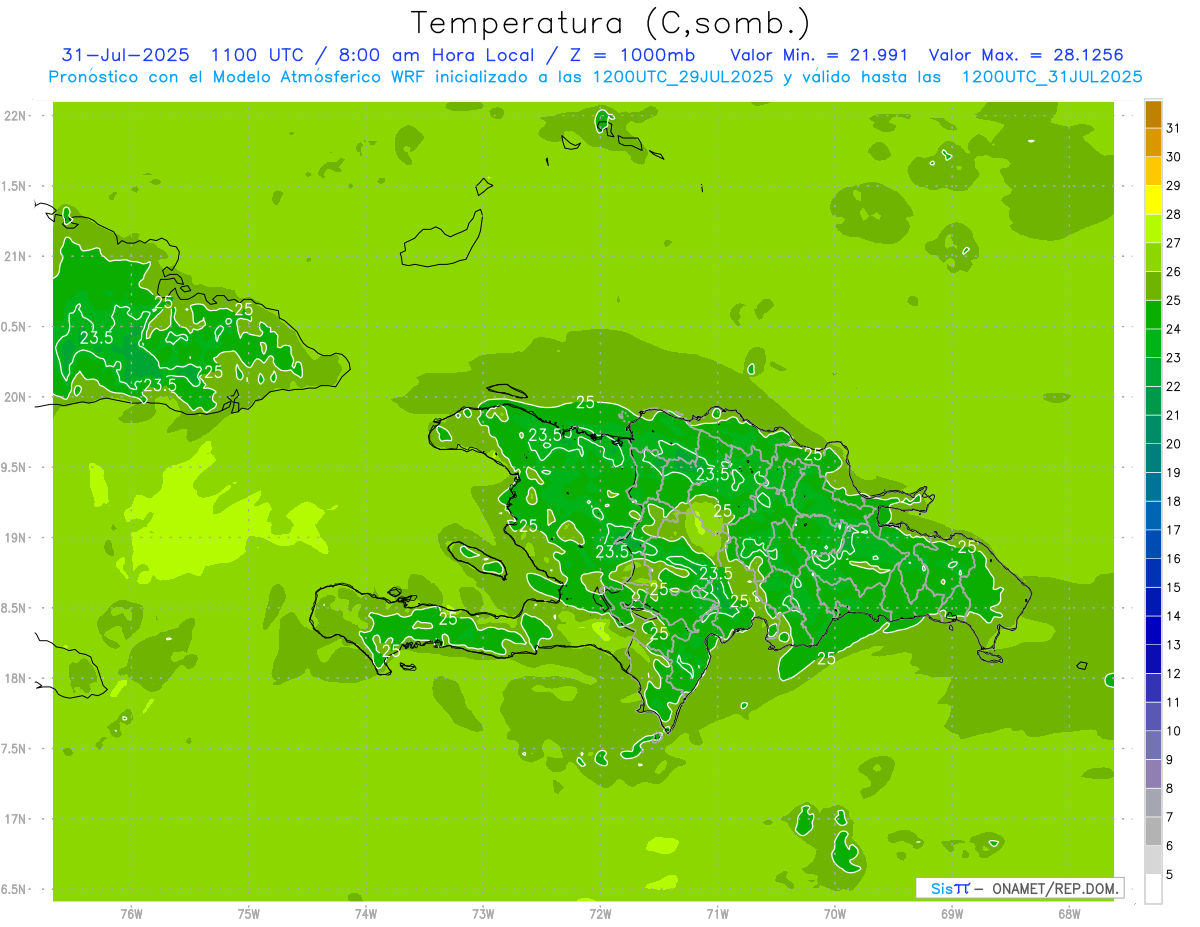Image resolution: width=1200 pixels, height=927 pixels.
Task: Click the "70W" longitude axis label
Action: click(835, 913)
